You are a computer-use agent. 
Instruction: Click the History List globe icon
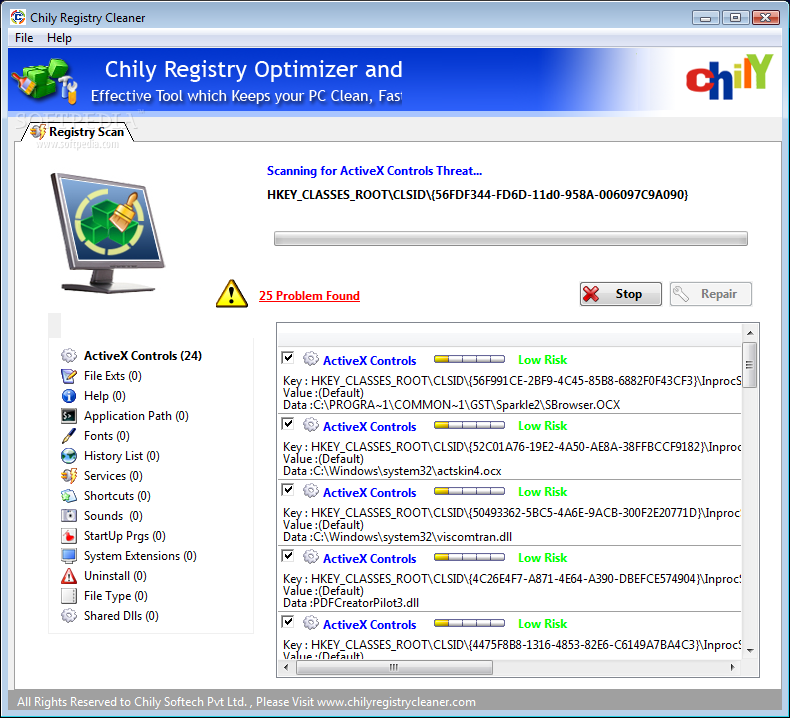pyautogui.click(x=69, y=456)
